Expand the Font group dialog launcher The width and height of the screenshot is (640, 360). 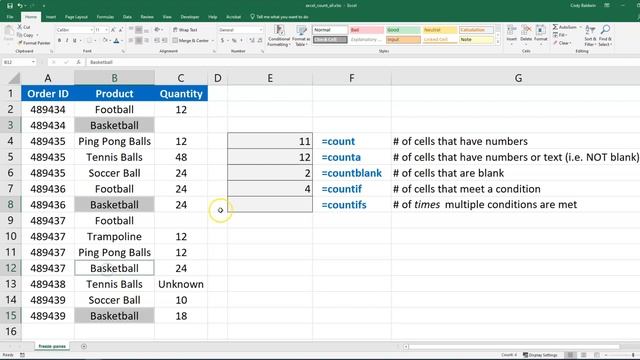(123, 51)
